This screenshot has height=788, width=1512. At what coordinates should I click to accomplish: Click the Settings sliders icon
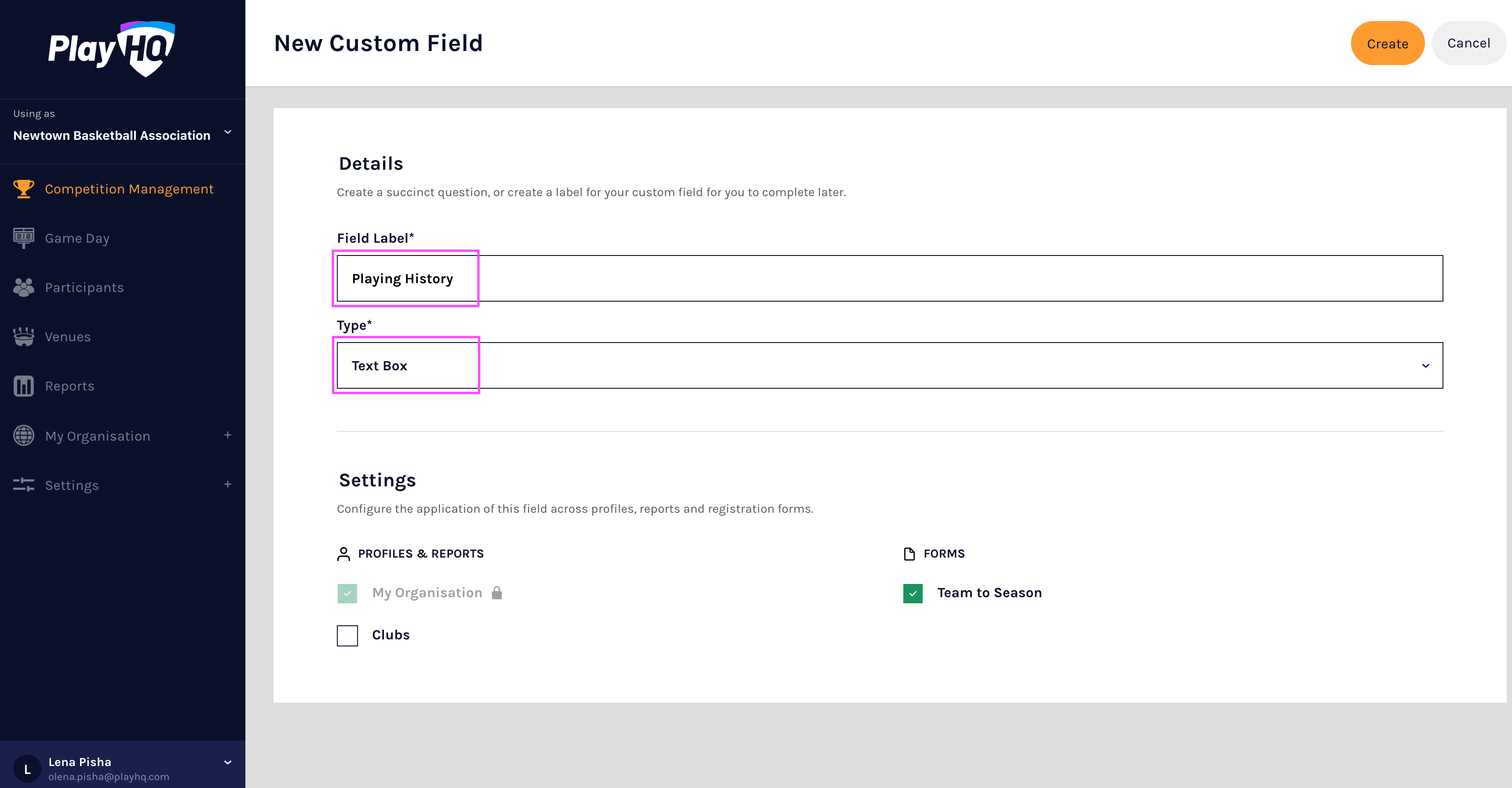(x=23, y=485)
